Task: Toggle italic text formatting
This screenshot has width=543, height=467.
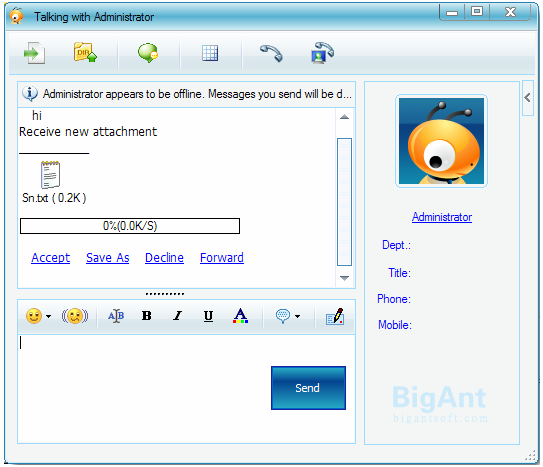Action: pos(177,316)
